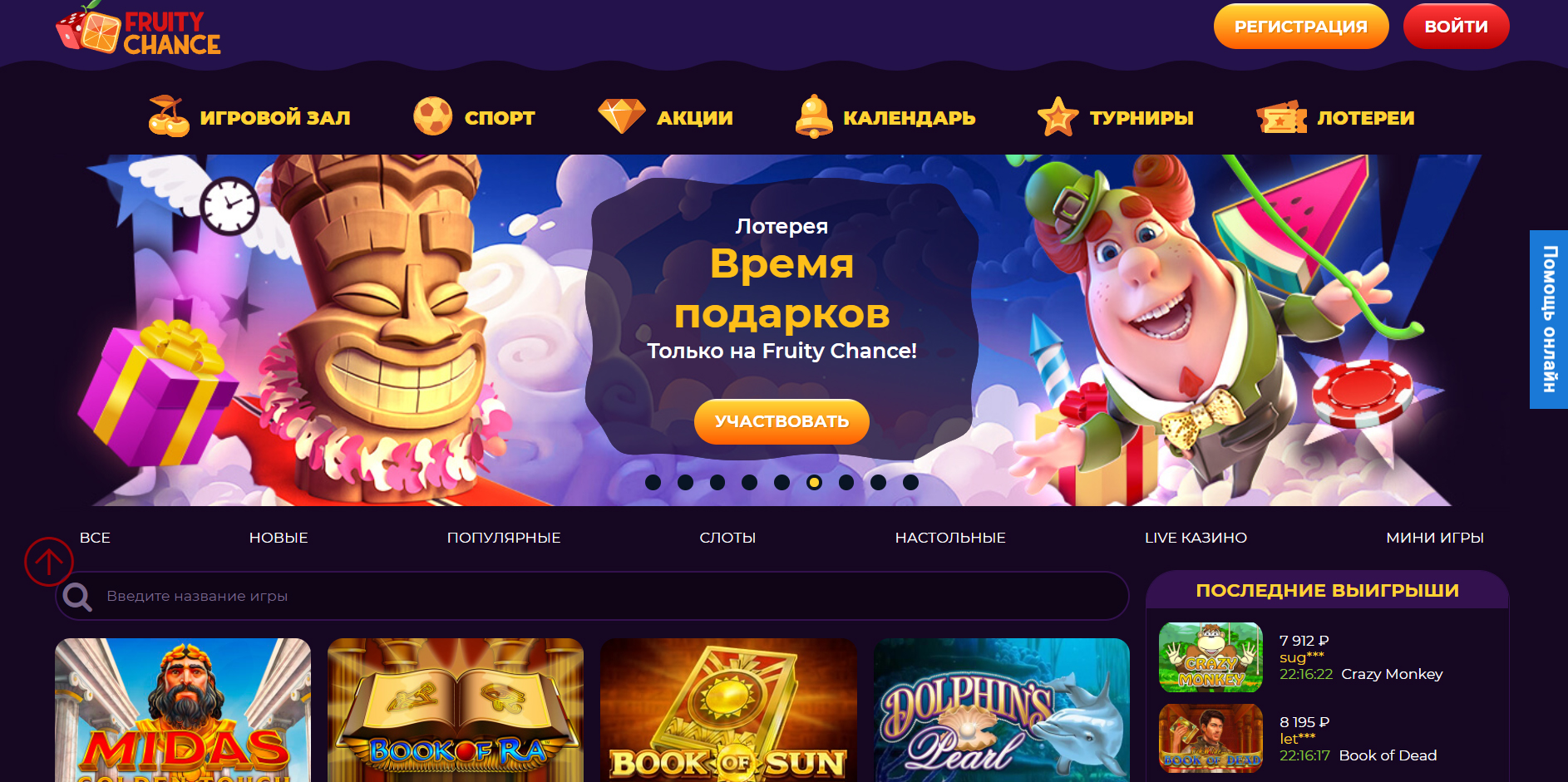Select the last banner slide dot
Screen dimensions: 1568x782
910,482
